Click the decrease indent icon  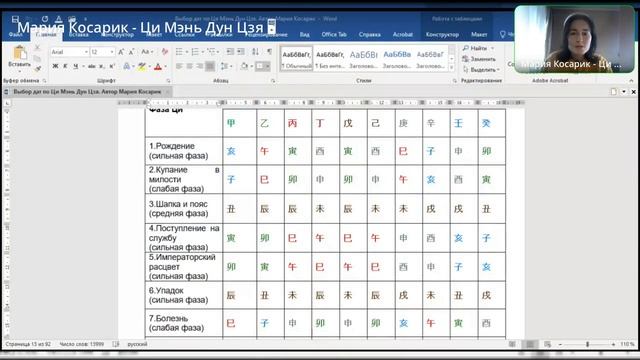click(x=230, y=52)
